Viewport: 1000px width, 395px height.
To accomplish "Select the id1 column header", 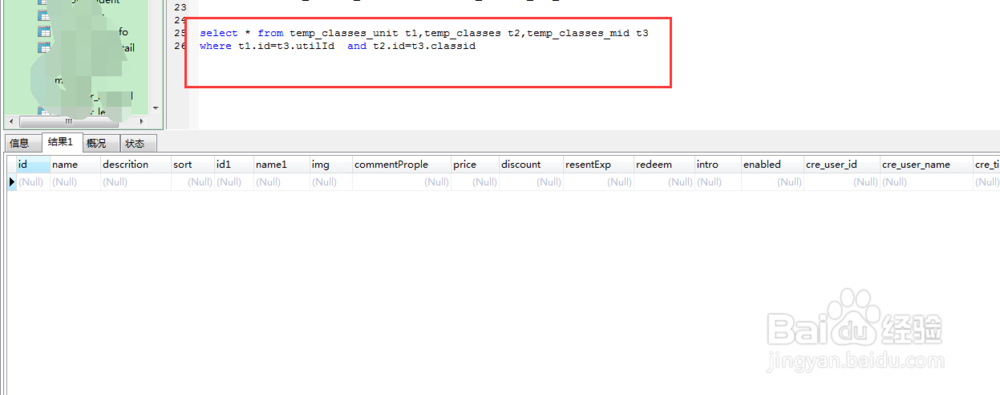I will (x=234, y=165).
